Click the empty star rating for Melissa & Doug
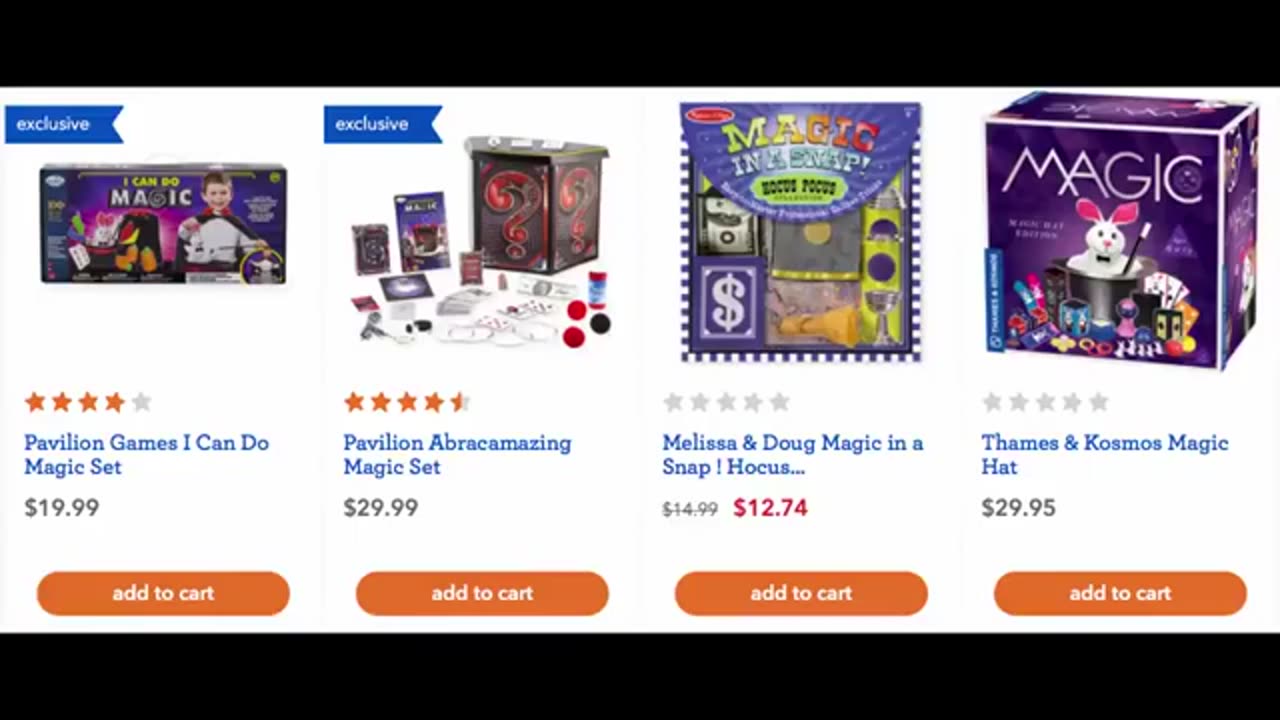Screen dimensions: 1280x720 726,402
